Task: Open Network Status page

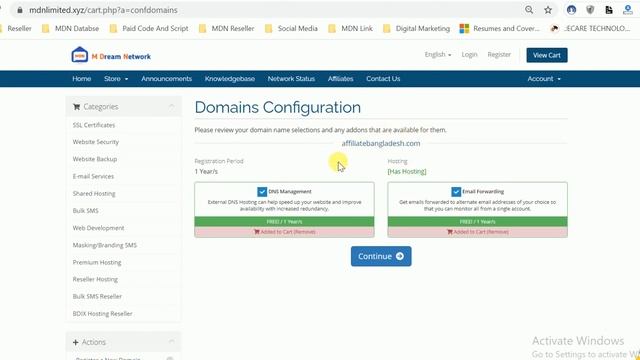Action: click(x=291, y=79)
